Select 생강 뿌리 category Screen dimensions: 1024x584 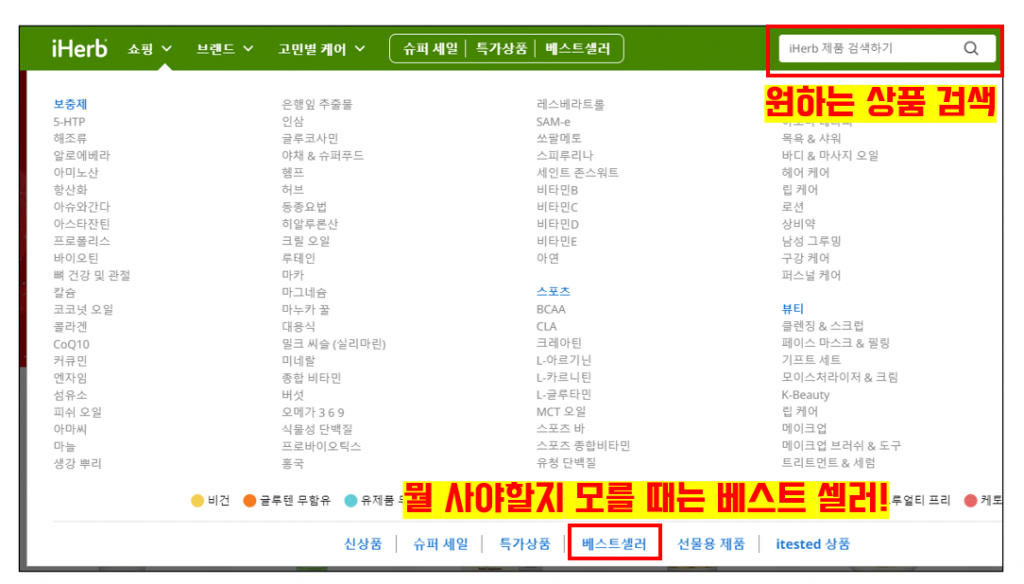(77, 463)
